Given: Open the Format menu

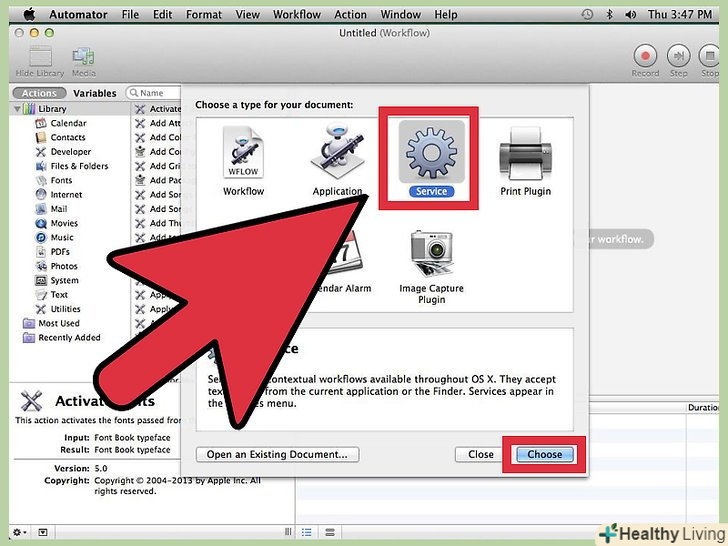Looking at the screenshot, I should [204, 15].
